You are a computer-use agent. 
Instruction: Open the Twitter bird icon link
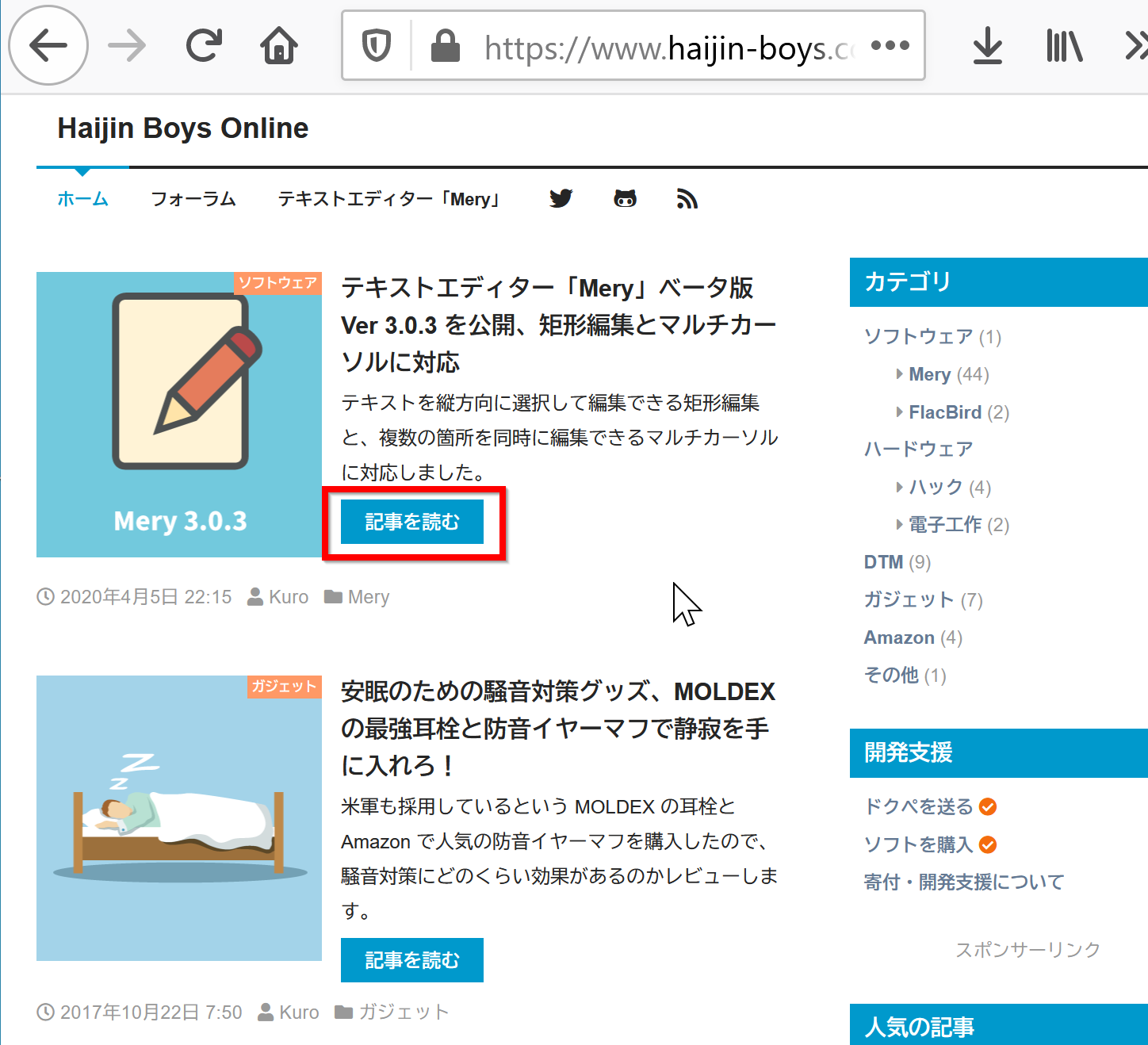(561, 198)
